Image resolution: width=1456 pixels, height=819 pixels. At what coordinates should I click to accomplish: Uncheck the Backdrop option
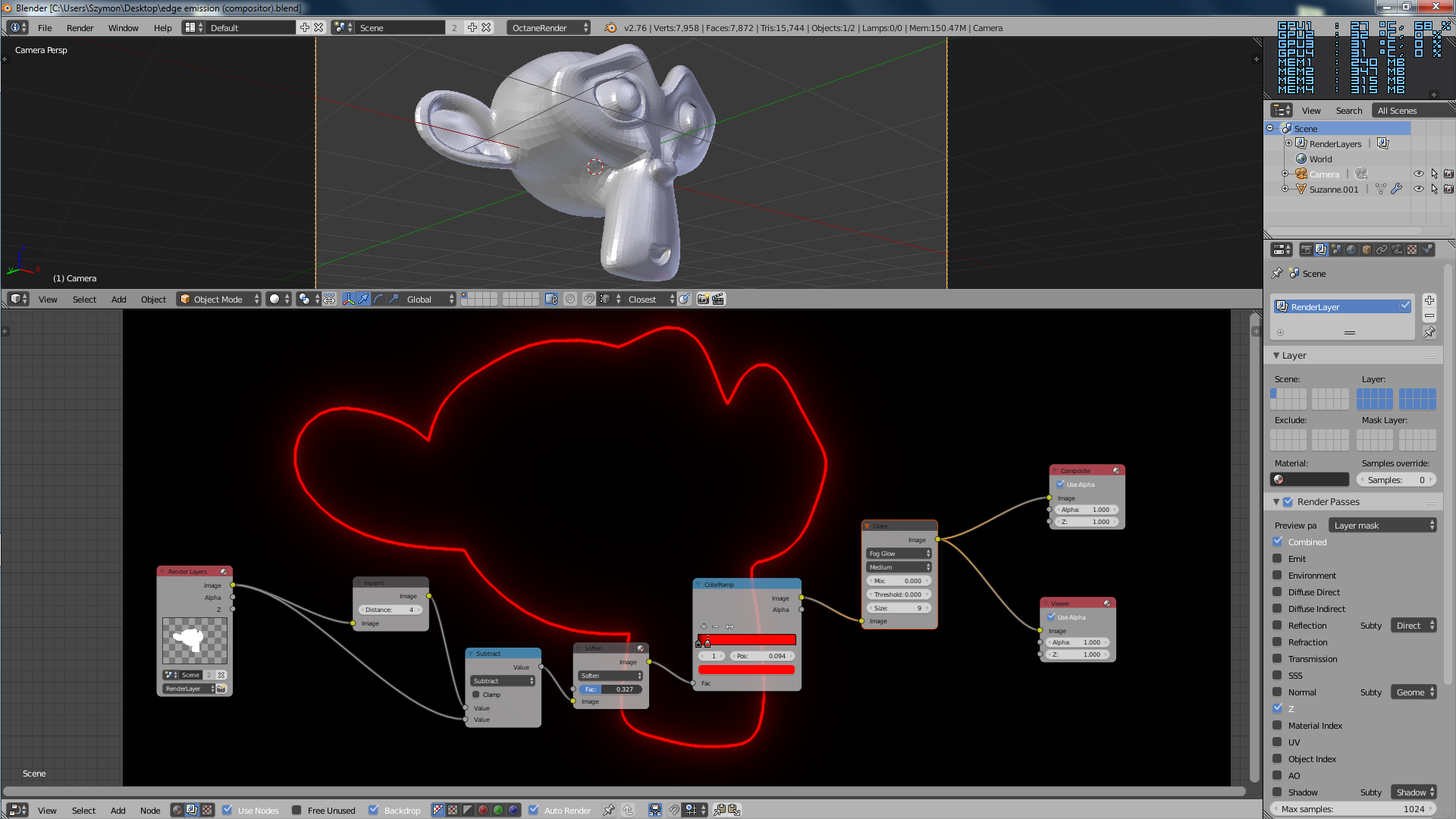coord(374,810)
